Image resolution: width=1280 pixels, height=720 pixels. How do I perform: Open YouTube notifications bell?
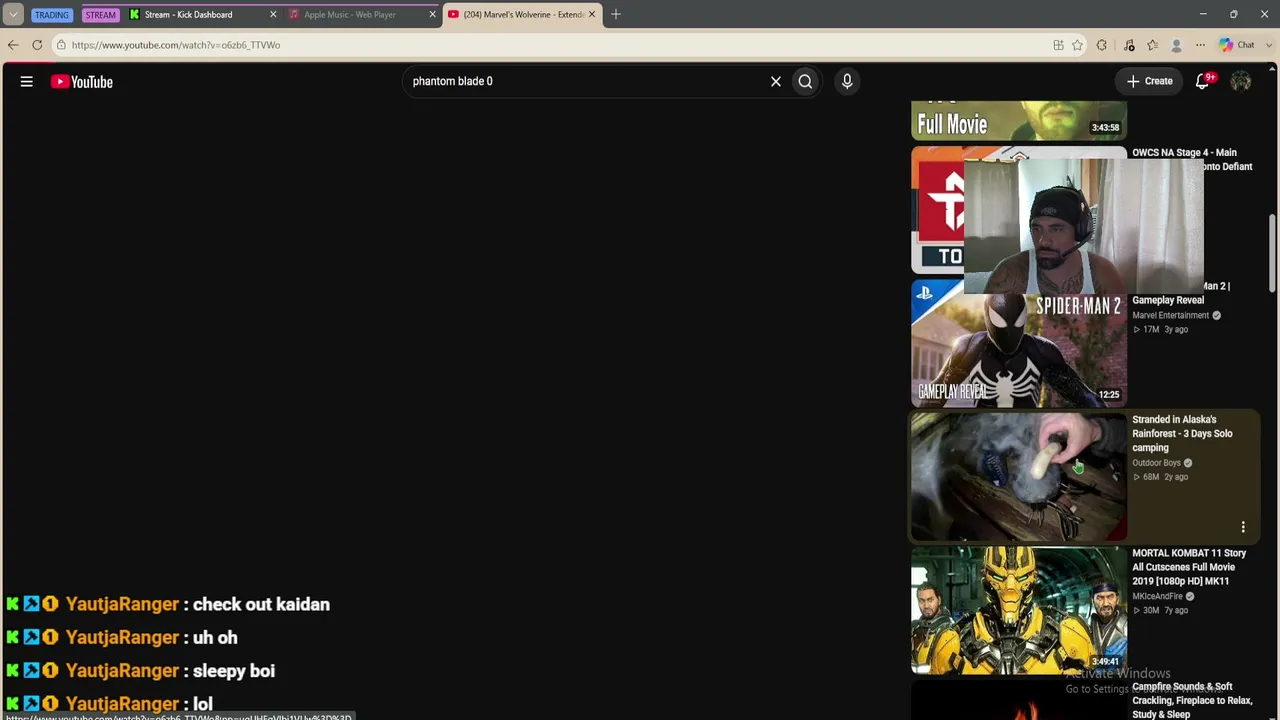(x=1203, y=82)
